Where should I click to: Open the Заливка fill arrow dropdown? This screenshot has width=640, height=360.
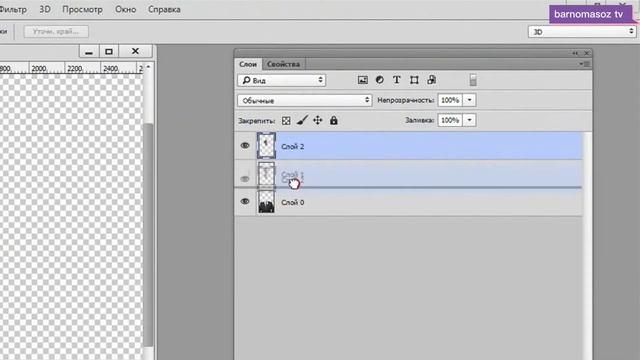[x=469, y=120]
